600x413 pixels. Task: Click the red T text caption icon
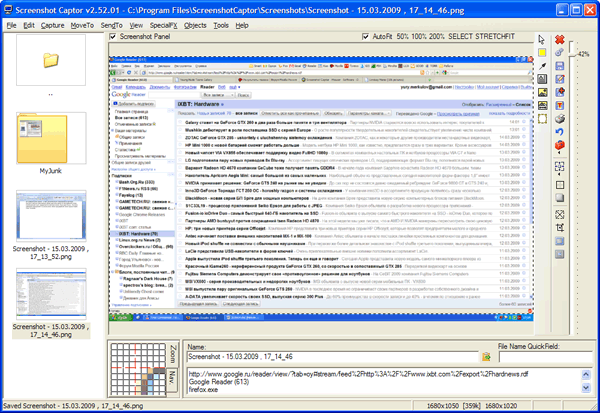point(560,105)
